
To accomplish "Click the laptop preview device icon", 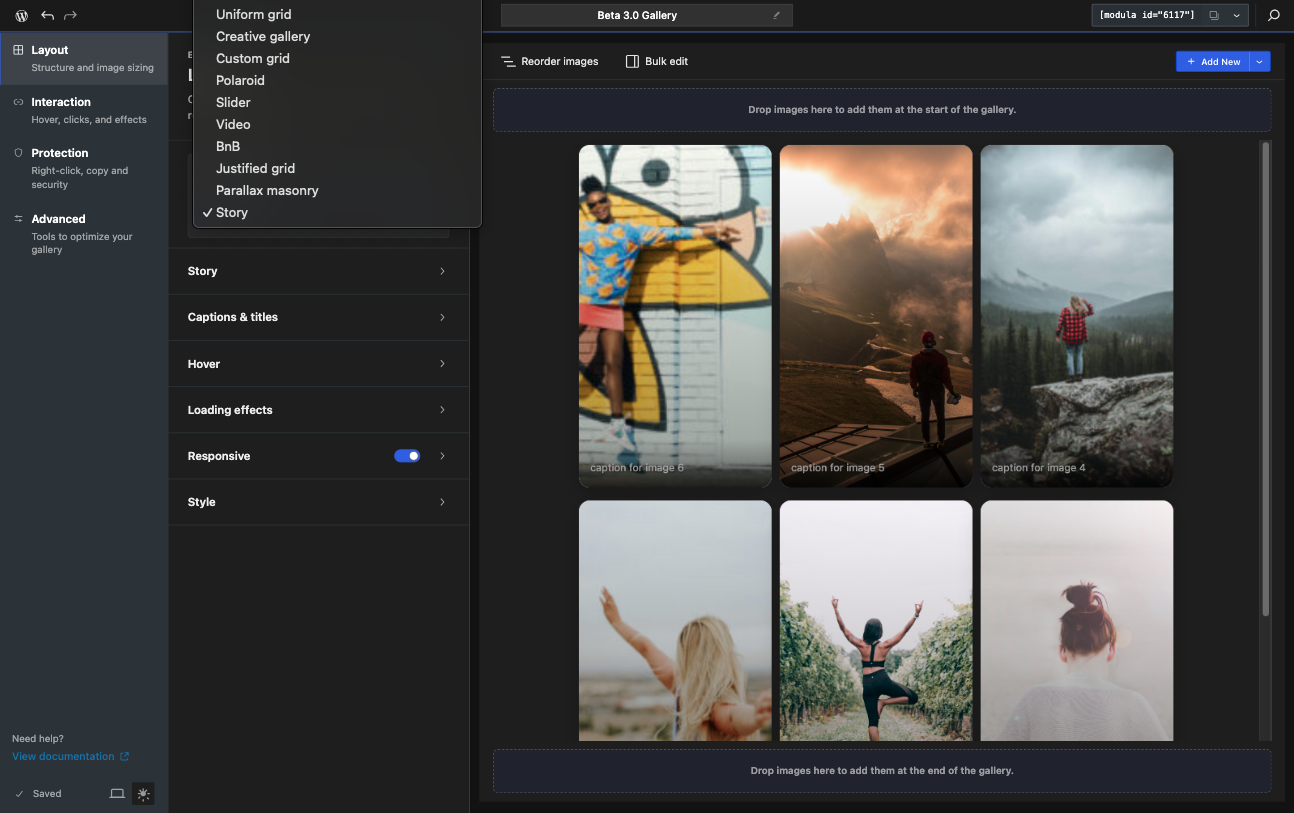I will 117,794.
